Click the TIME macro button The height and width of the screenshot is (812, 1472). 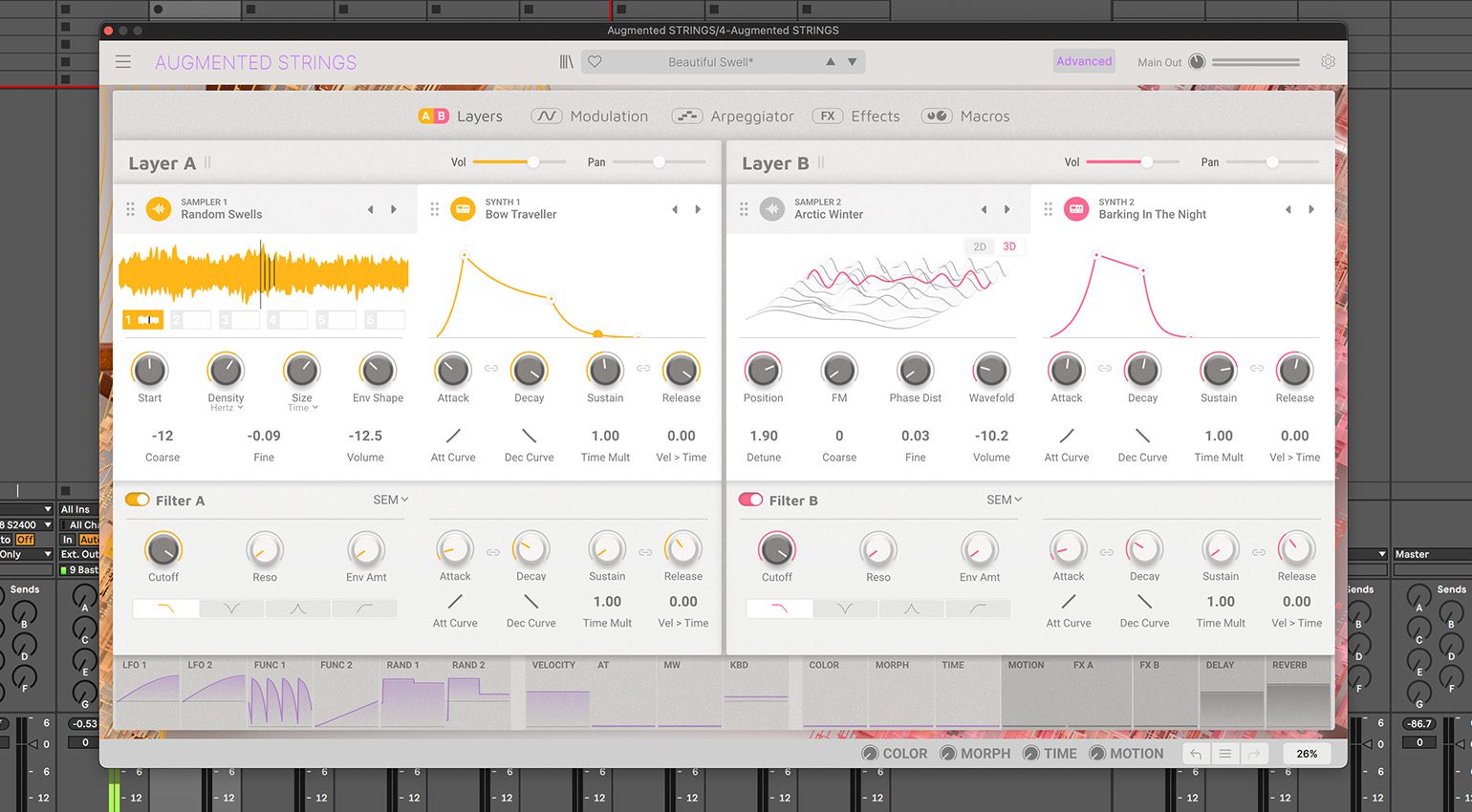[x=1050, y=754]
